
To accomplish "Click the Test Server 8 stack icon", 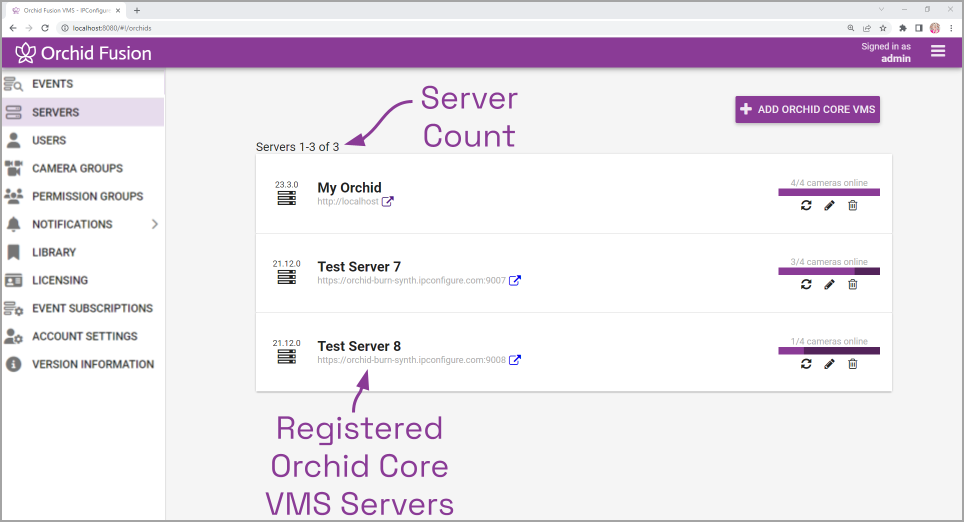I will click(286, 357).
